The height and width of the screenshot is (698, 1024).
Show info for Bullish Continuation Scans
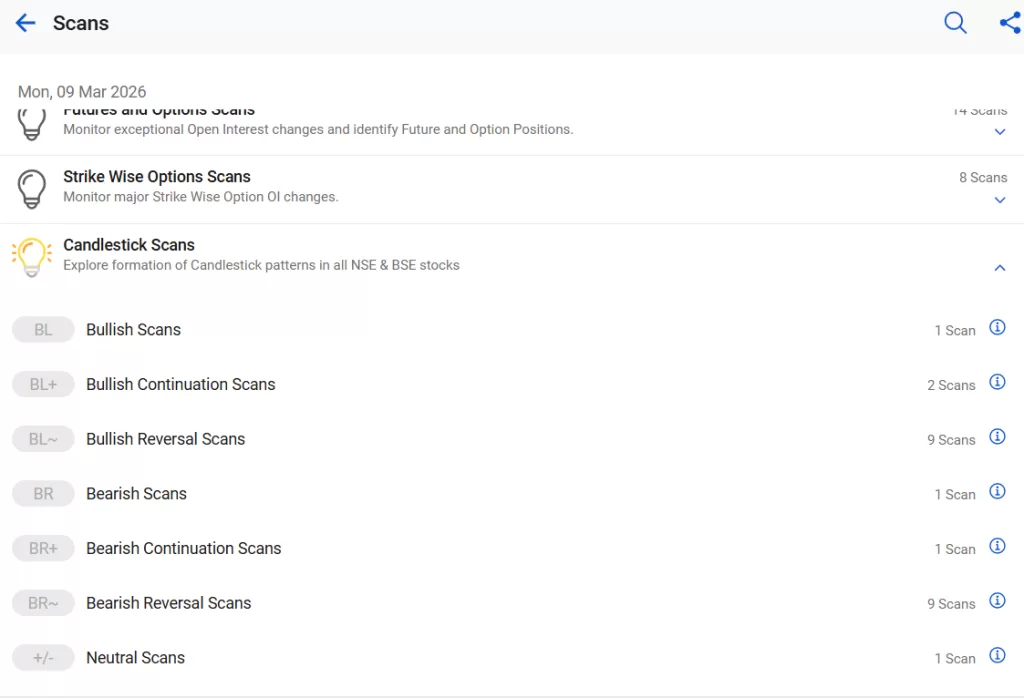(997, 382)
